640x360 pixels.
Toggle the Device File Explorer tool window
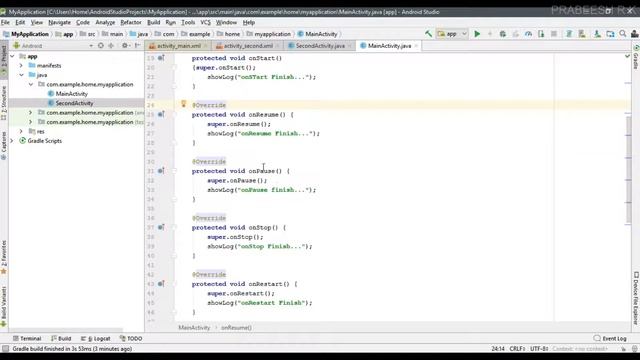click(x=636, y=298)
